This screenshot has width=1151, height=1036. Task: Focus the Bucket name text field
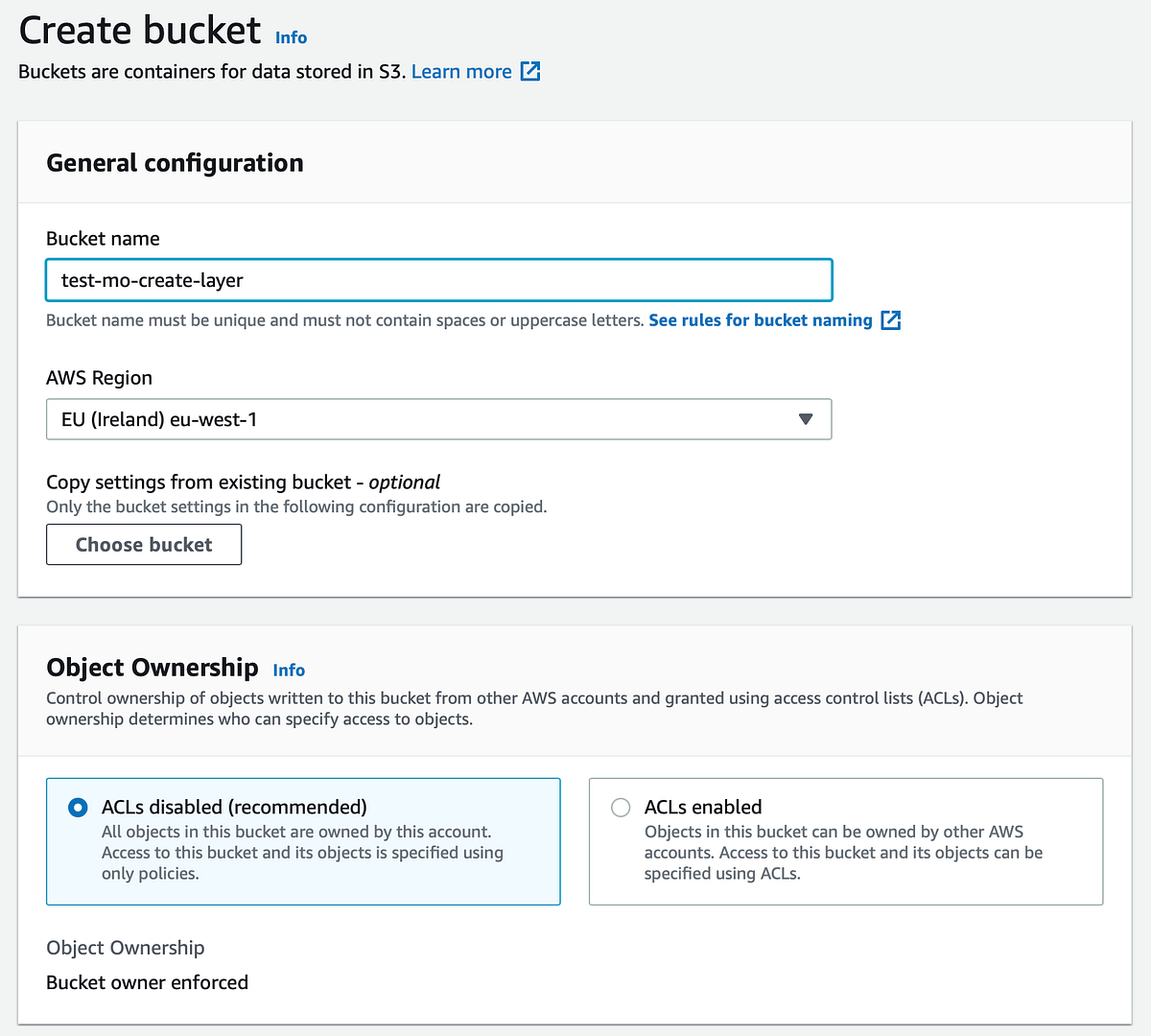[x=438, y=280]
